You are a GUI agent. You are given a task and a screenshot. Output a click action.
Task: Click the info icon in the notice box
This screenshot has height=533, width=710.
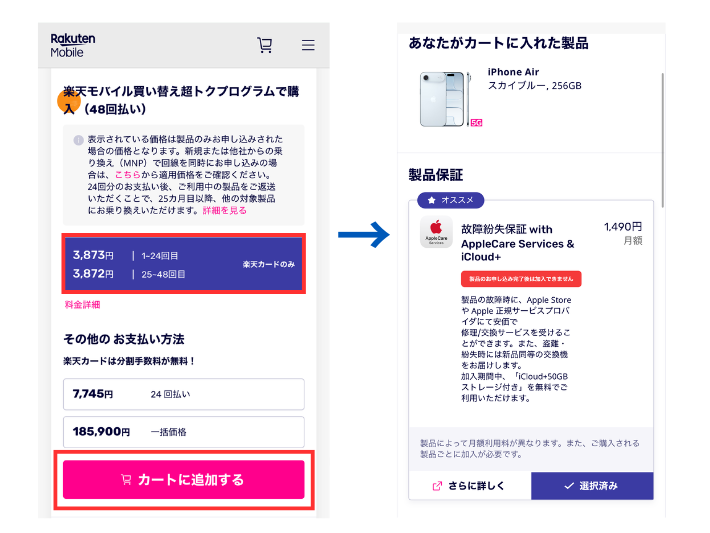click(x=78, y=140)
